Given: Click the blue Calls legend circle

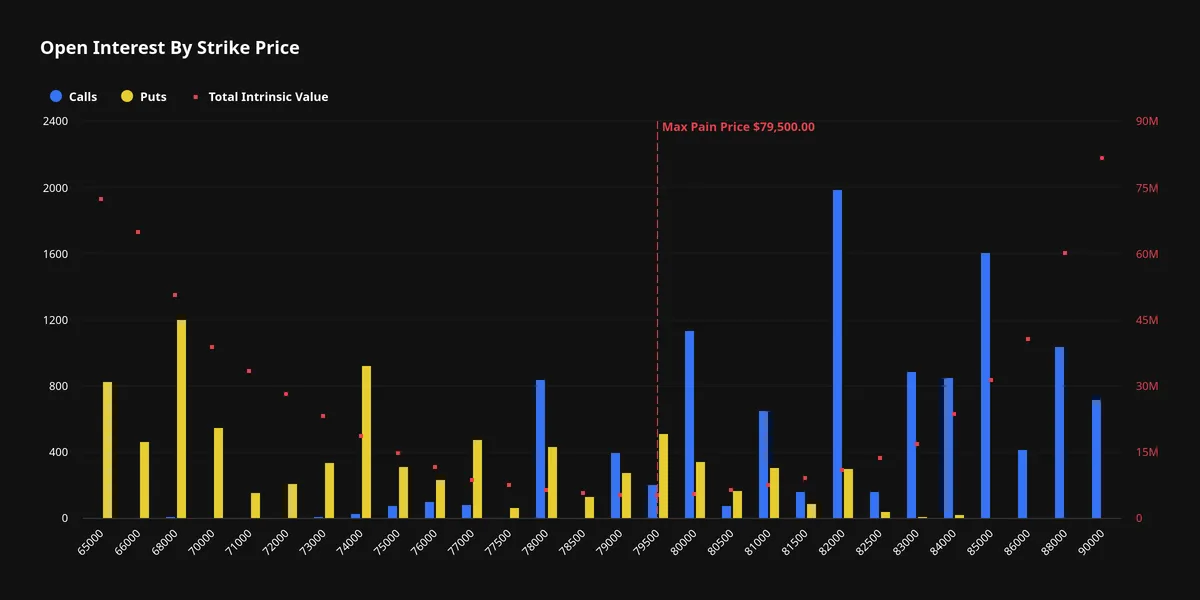Looking at the screenshot, I should (56, 97).
